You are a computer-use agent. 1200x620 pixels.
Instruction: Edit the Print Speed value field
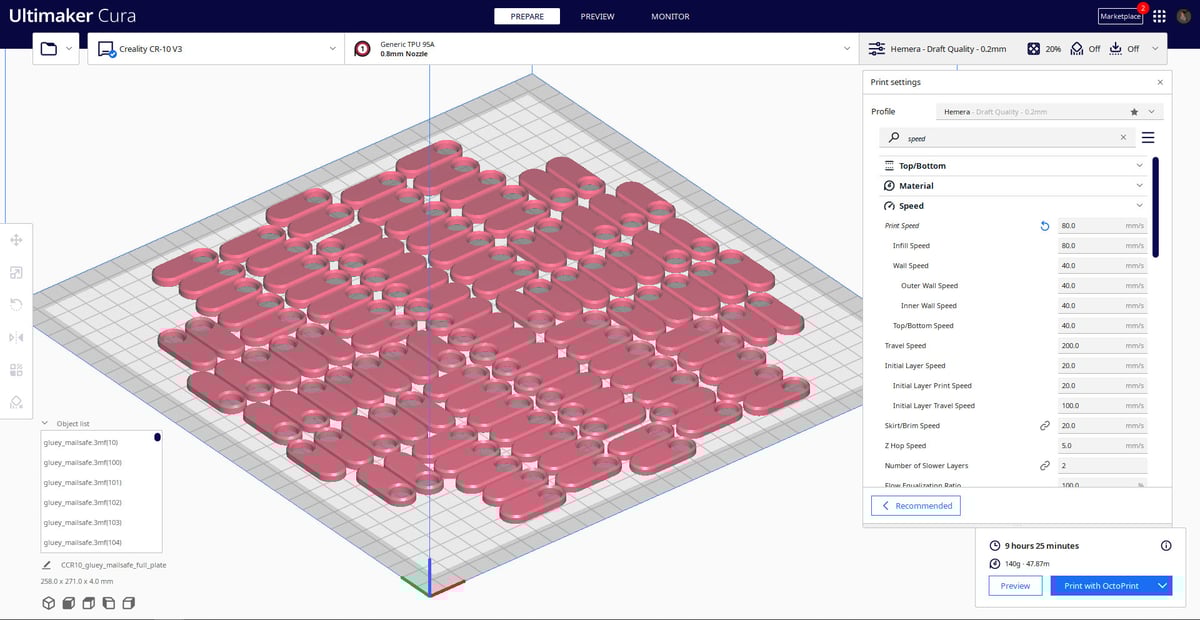pos(1103,226)
